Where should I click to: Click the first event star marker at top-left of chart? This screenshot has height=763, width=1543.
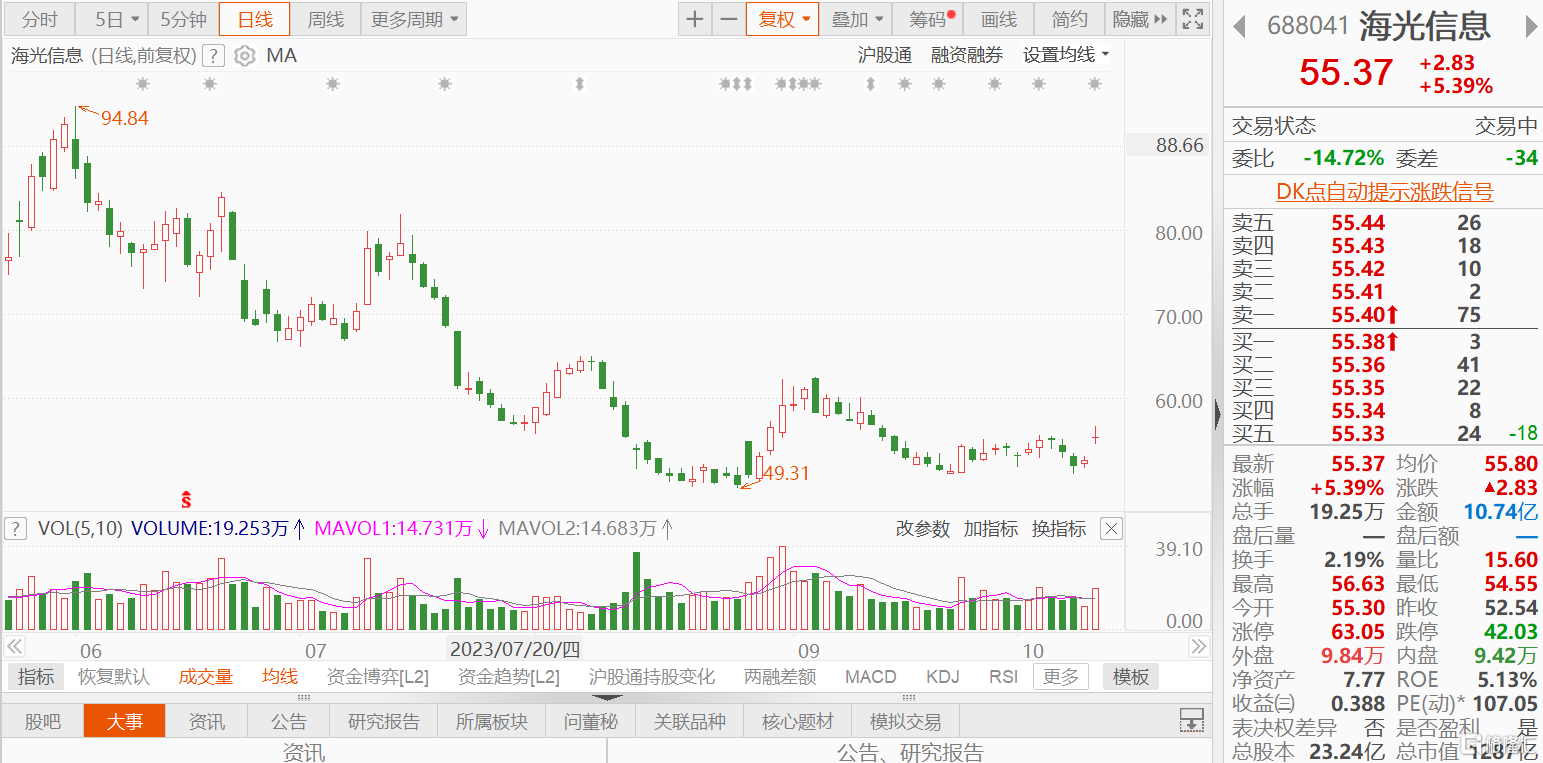coord(143,85)
